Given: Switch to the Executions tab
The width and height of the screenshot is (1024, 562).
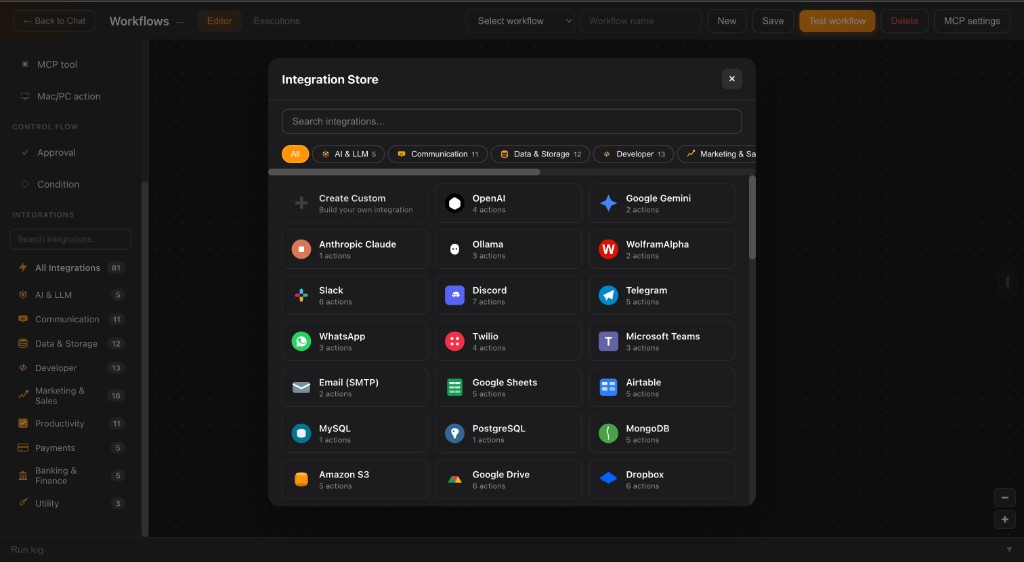Looking at the screenshot, I should 277,21.
